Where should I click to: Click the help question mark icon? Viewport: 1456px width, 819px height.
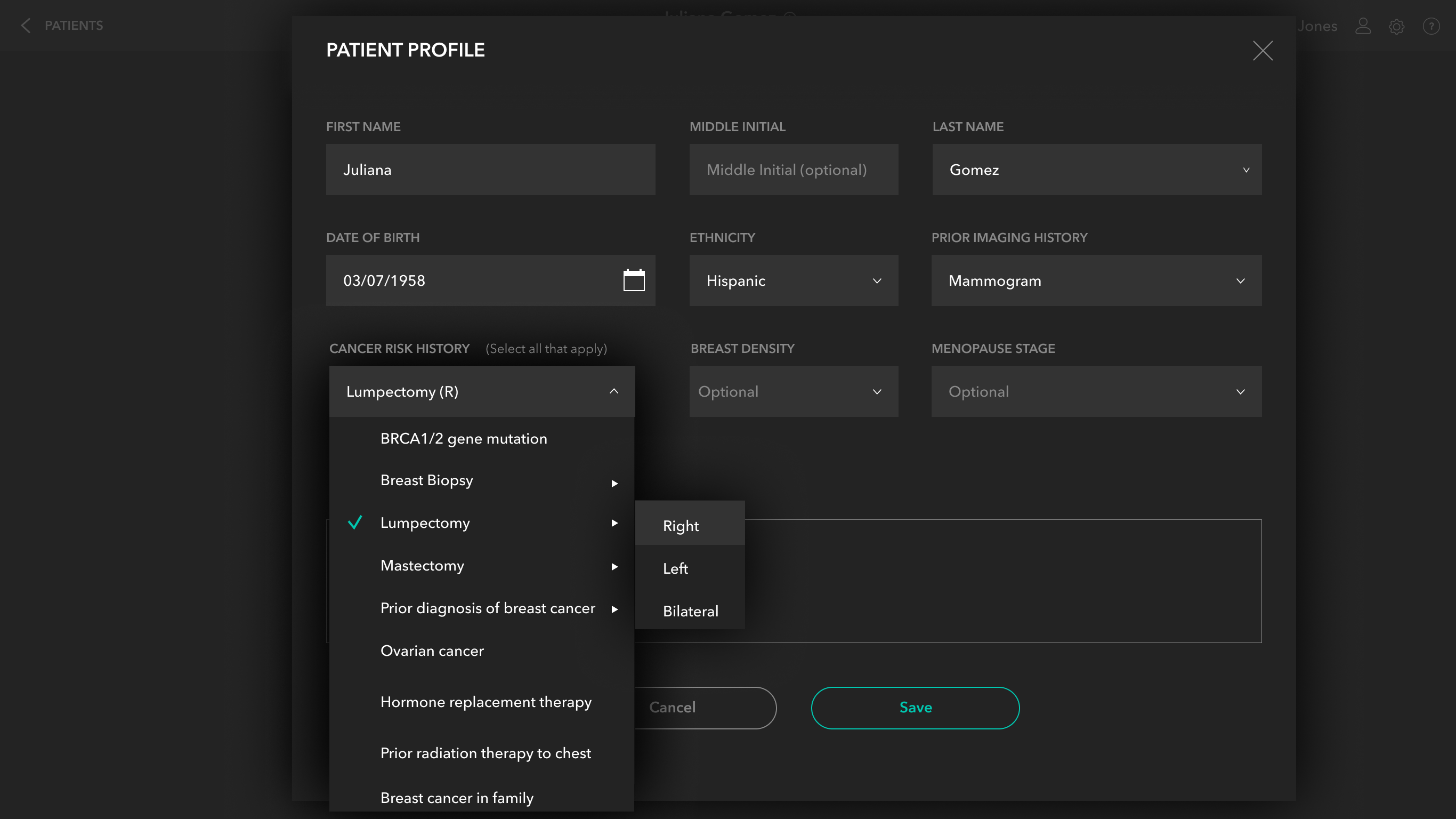[x=1430, y=26]
